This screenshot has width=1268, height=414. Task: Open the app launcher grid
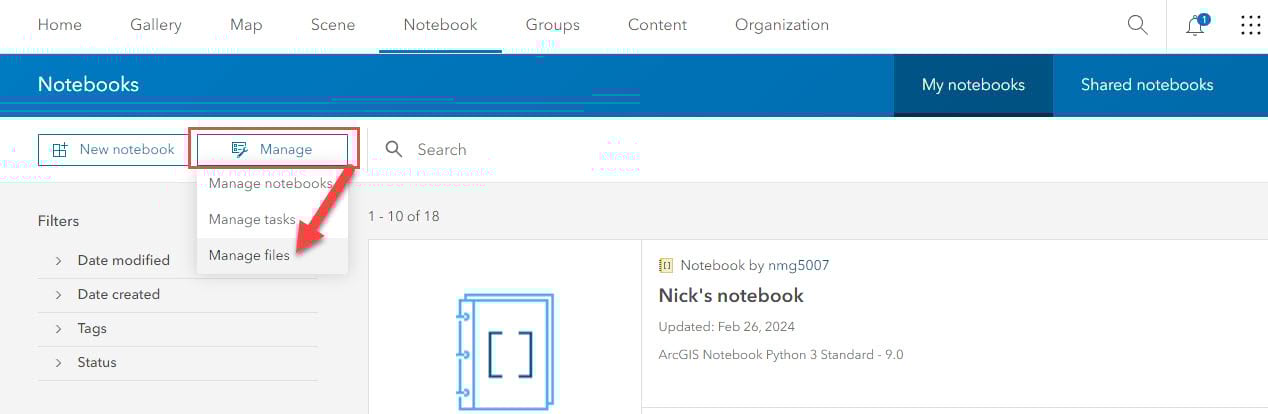point(1250,25)
